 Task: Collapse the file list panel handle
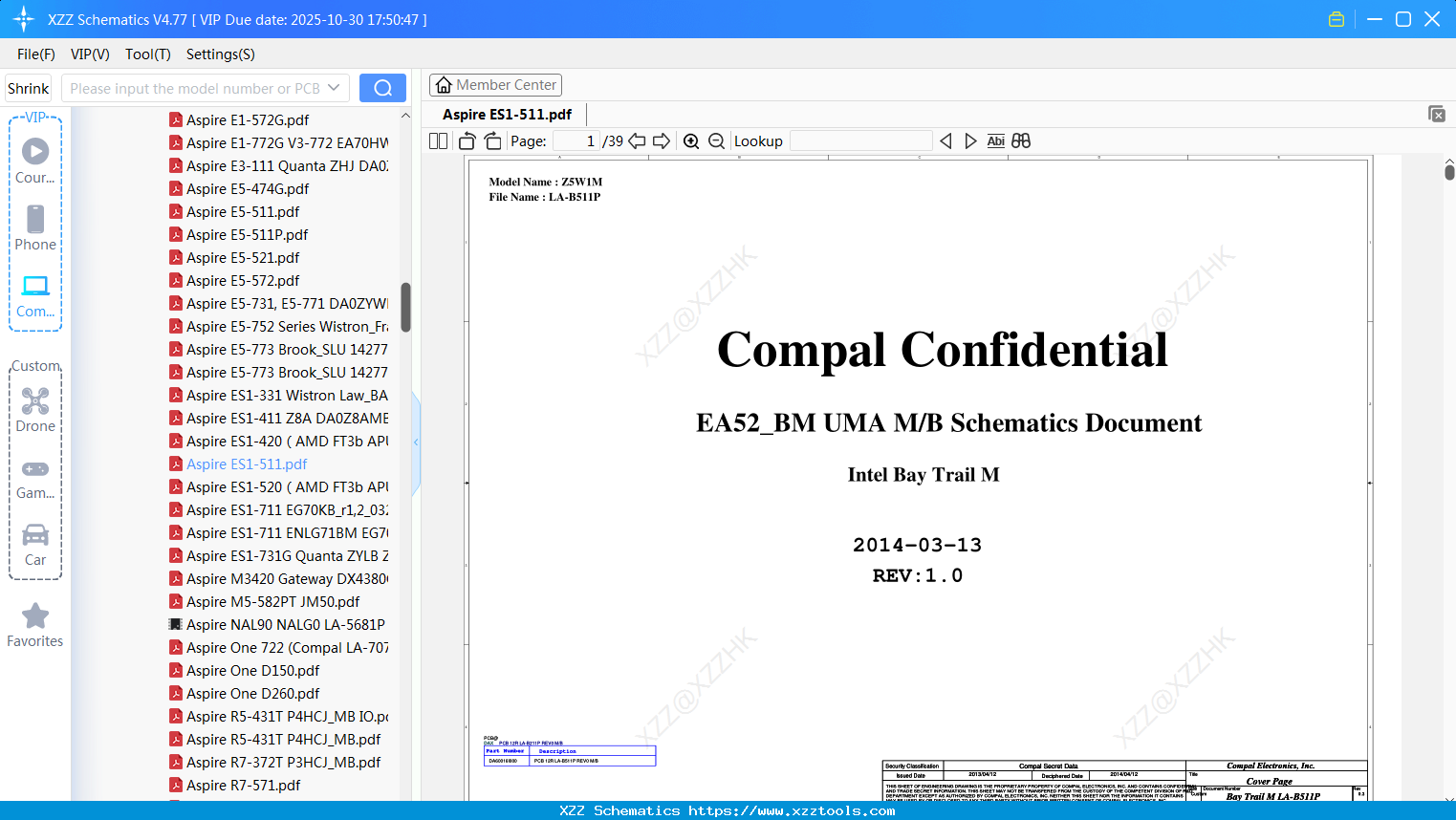pyautogui.click(x=416, y=442)
